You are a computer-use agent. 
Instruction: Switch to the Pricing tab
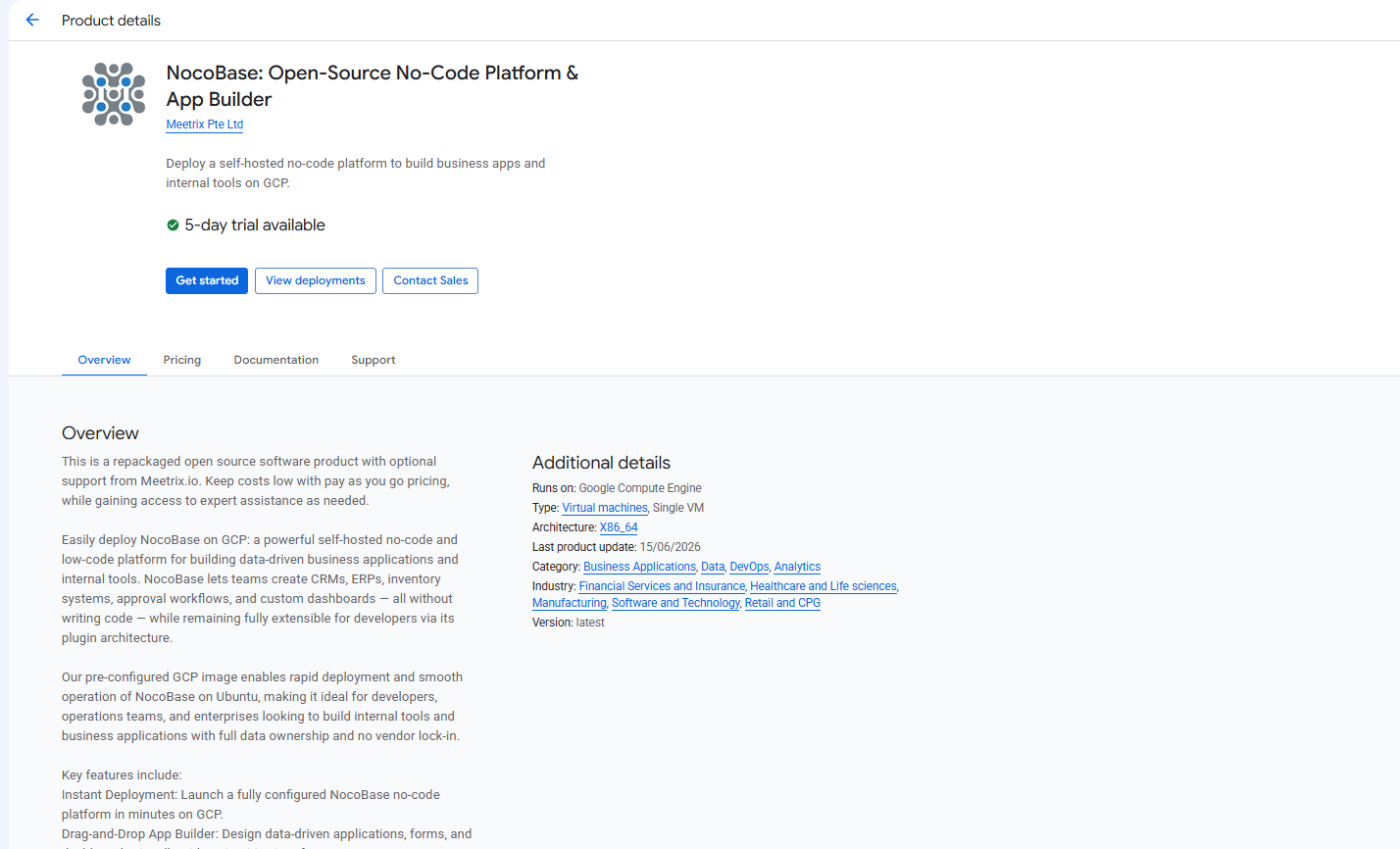[182, 360]
